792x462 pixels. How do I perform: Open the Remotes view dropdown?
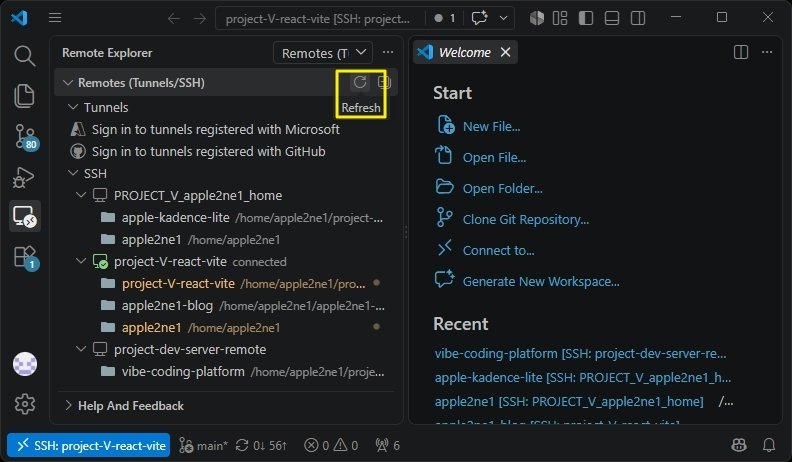pos(323,53)
